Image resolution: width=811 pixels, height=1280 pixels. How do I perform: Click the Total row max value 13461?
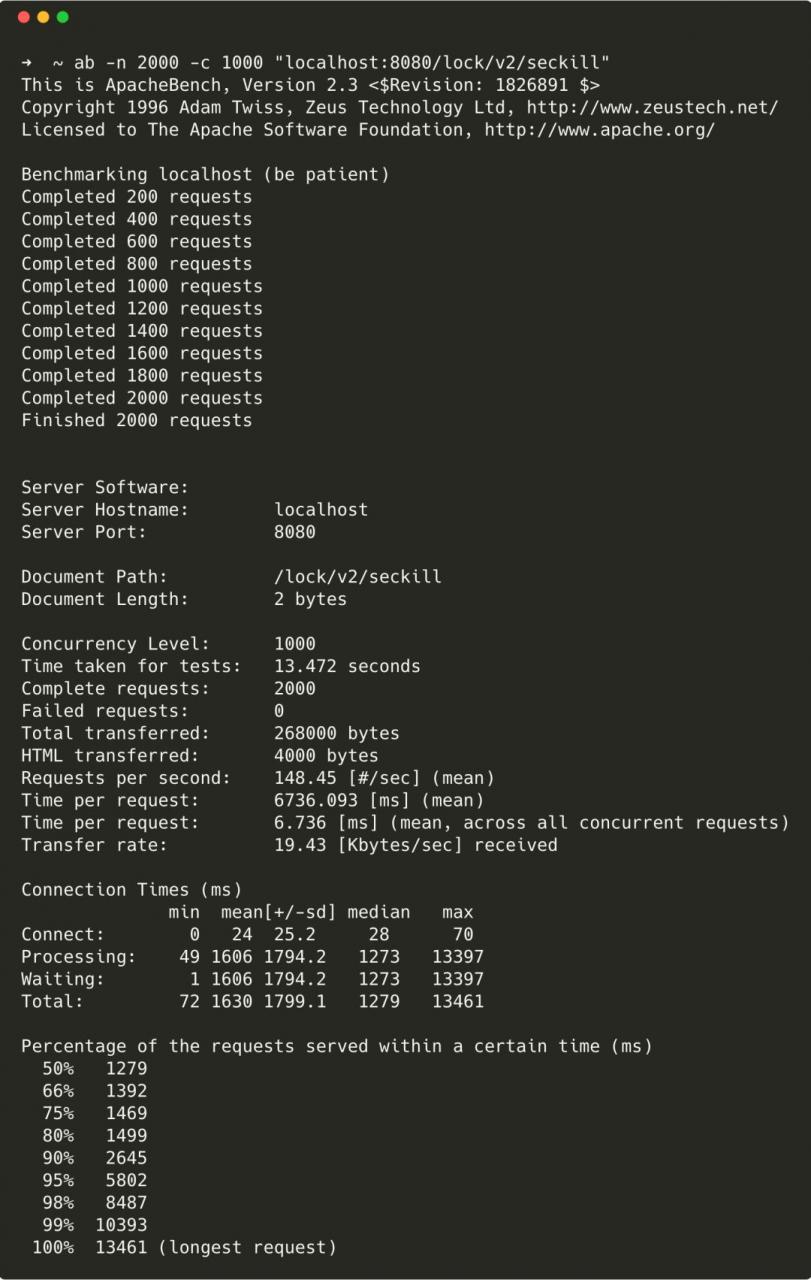click(x=458, y=1001)
